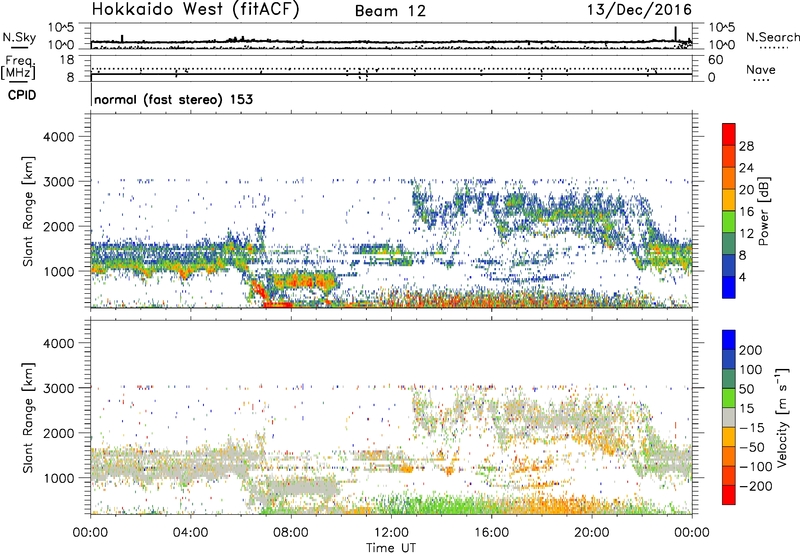Viewport: 800px width, 554px height.
Task: Select the 'Freq. [MHz]' axis label
Action: (18, 67)
